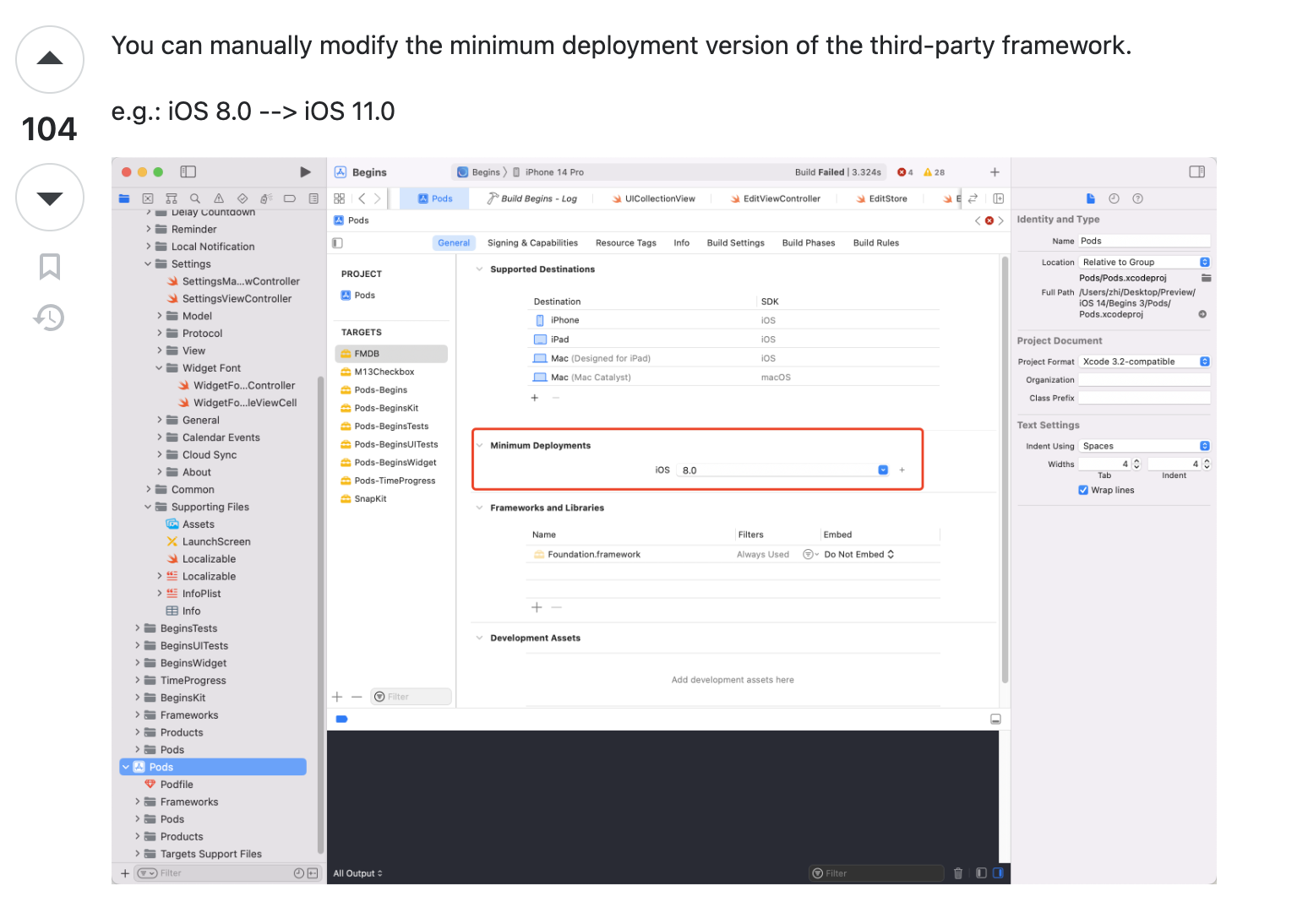This screenshot has height=924, width=1308.
Task: Open the Indent Using Spaces dropdown
Action: (x=1145, y=446)
